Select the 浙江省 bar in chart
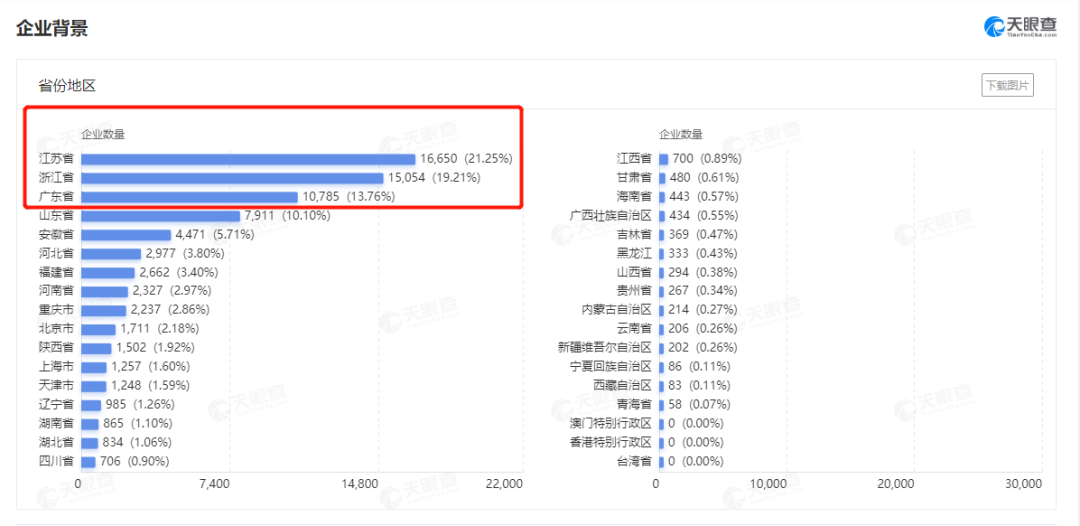The height and width of the screenshot is (526, 1080). pos(232,178)
